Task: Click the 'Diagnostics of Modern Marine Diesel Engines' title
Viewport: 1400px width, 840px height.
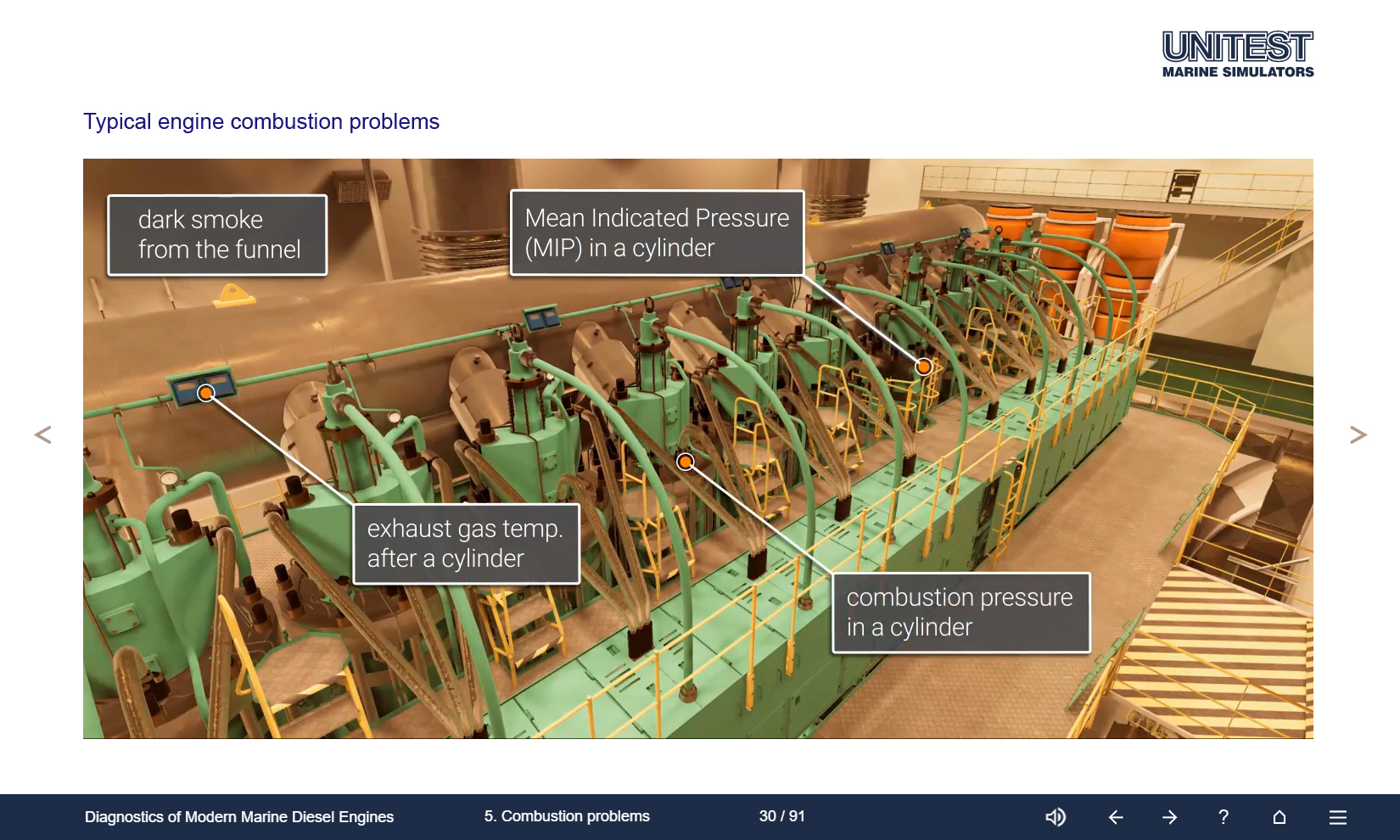Action: pyautogui.click(x=239, y=817)
